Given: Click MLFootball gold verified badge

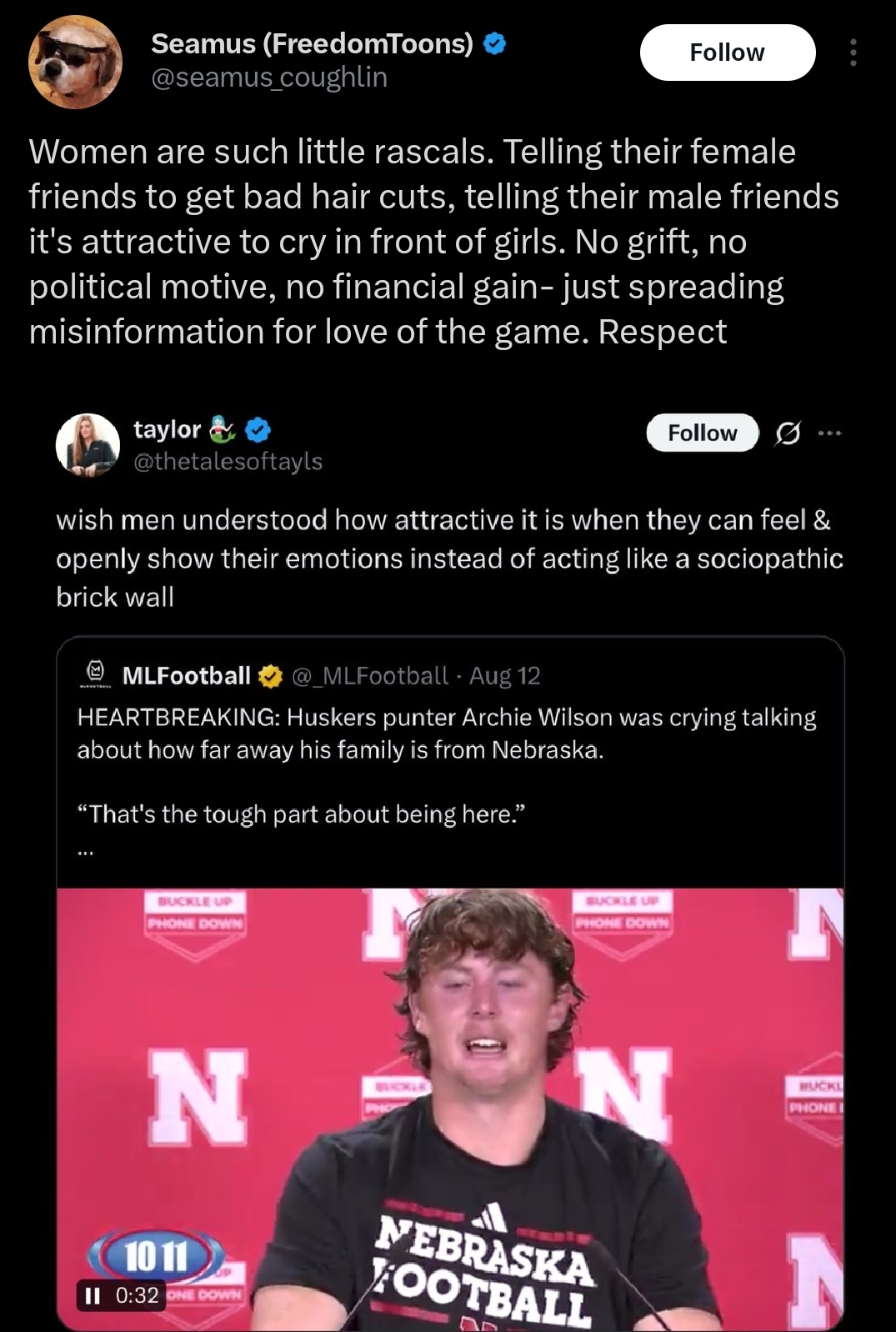Looking at the screenshot, I should click(270, 676).
